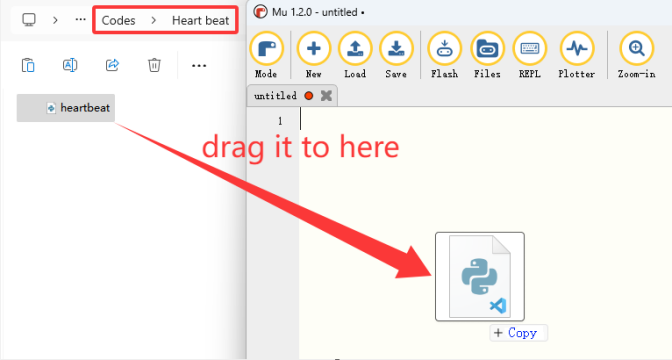Open the Plotter in Mu
The width and height of the screenshot is (672, 360).
(577, 55)
